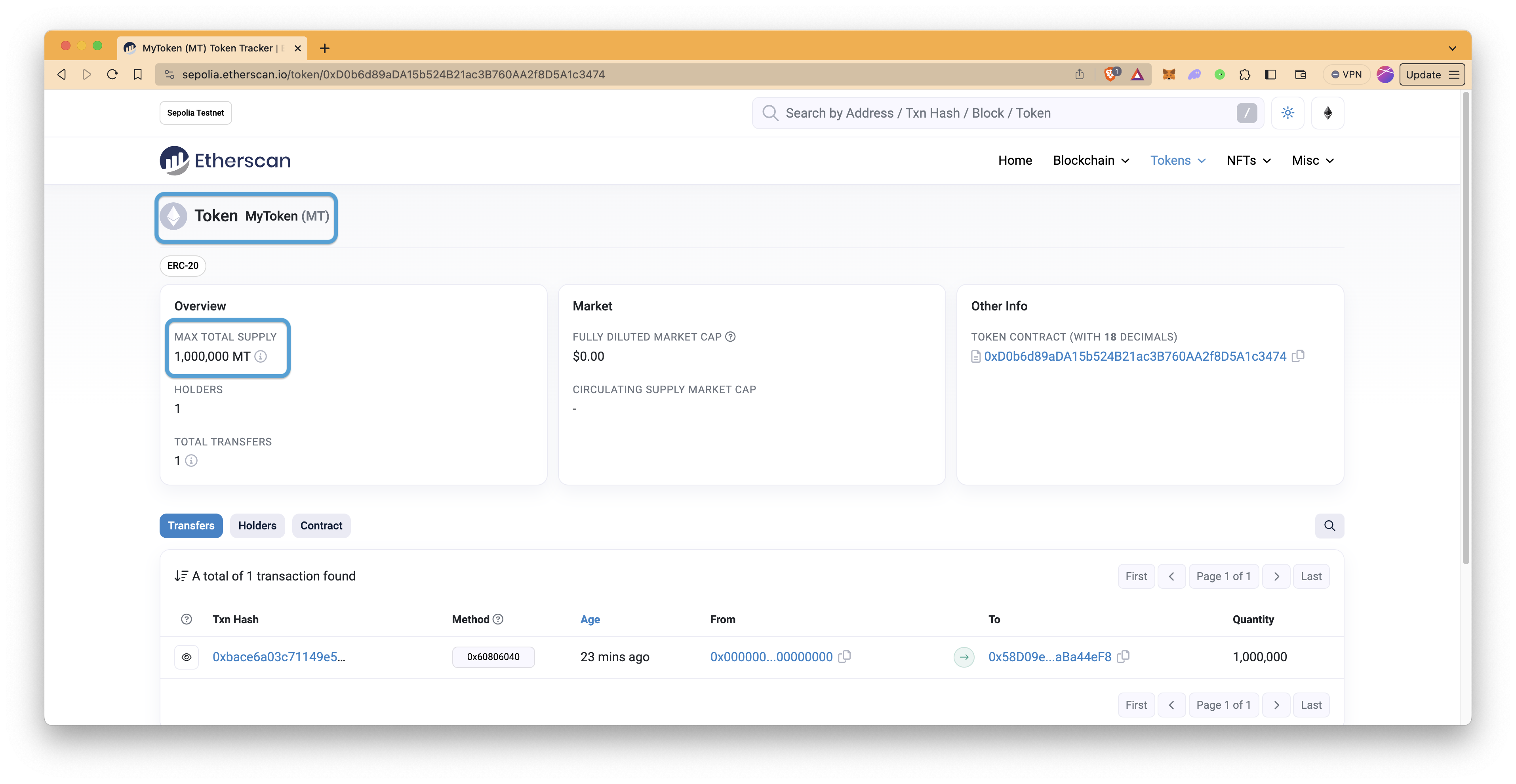
Task: Open Brave Shields lion icon
Action: pos(1111,74)
